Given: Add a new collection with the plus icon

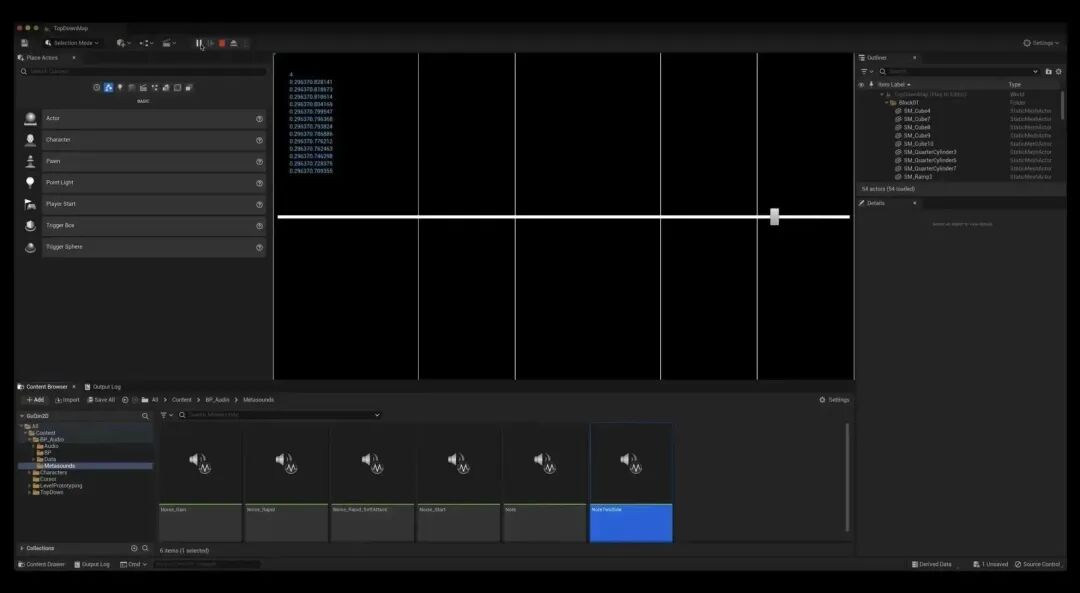Looking at the screenshot, I should tap(134, 549).
